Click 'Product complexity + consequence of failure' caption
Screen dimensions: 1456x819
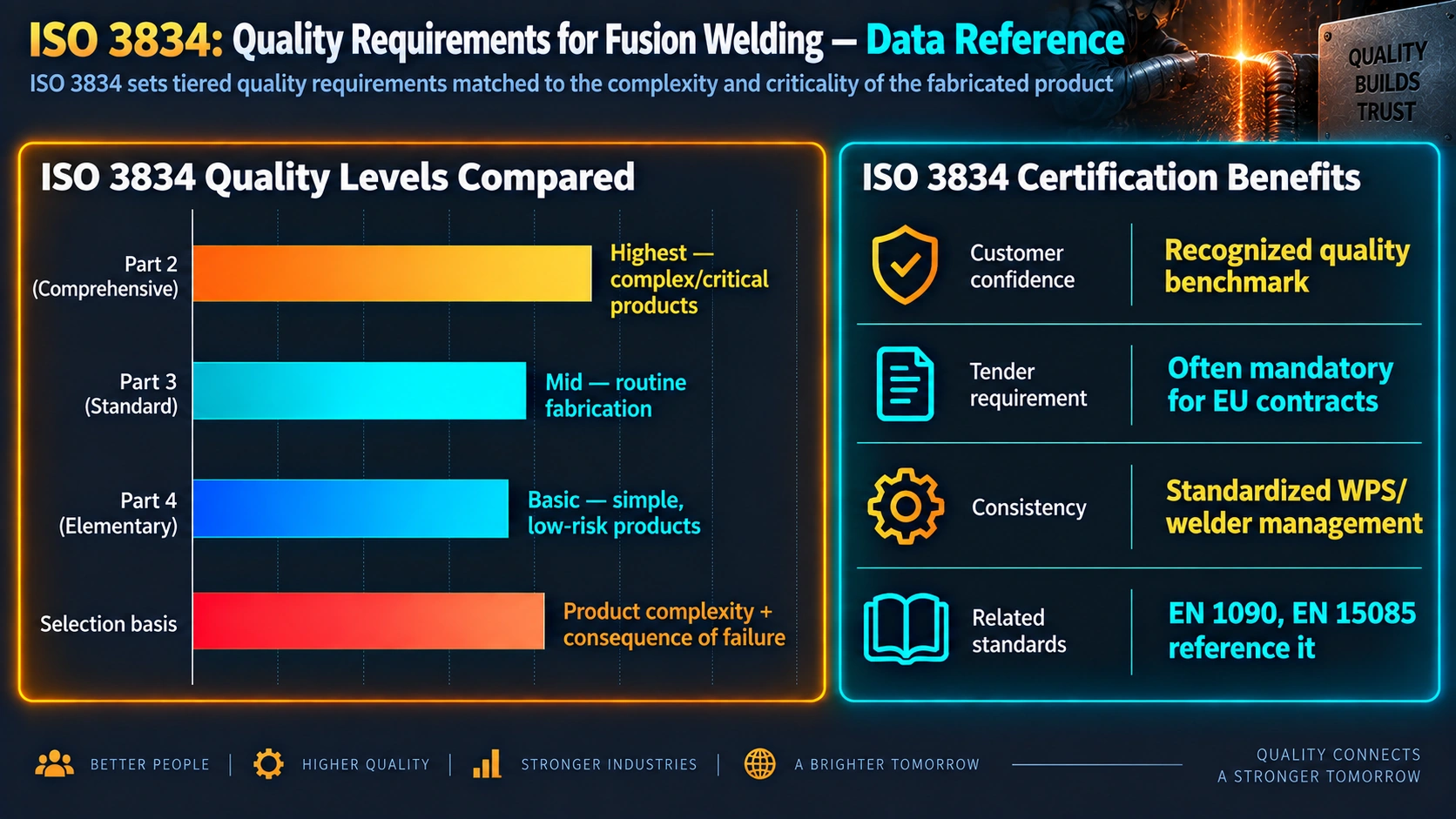[674, 624]
